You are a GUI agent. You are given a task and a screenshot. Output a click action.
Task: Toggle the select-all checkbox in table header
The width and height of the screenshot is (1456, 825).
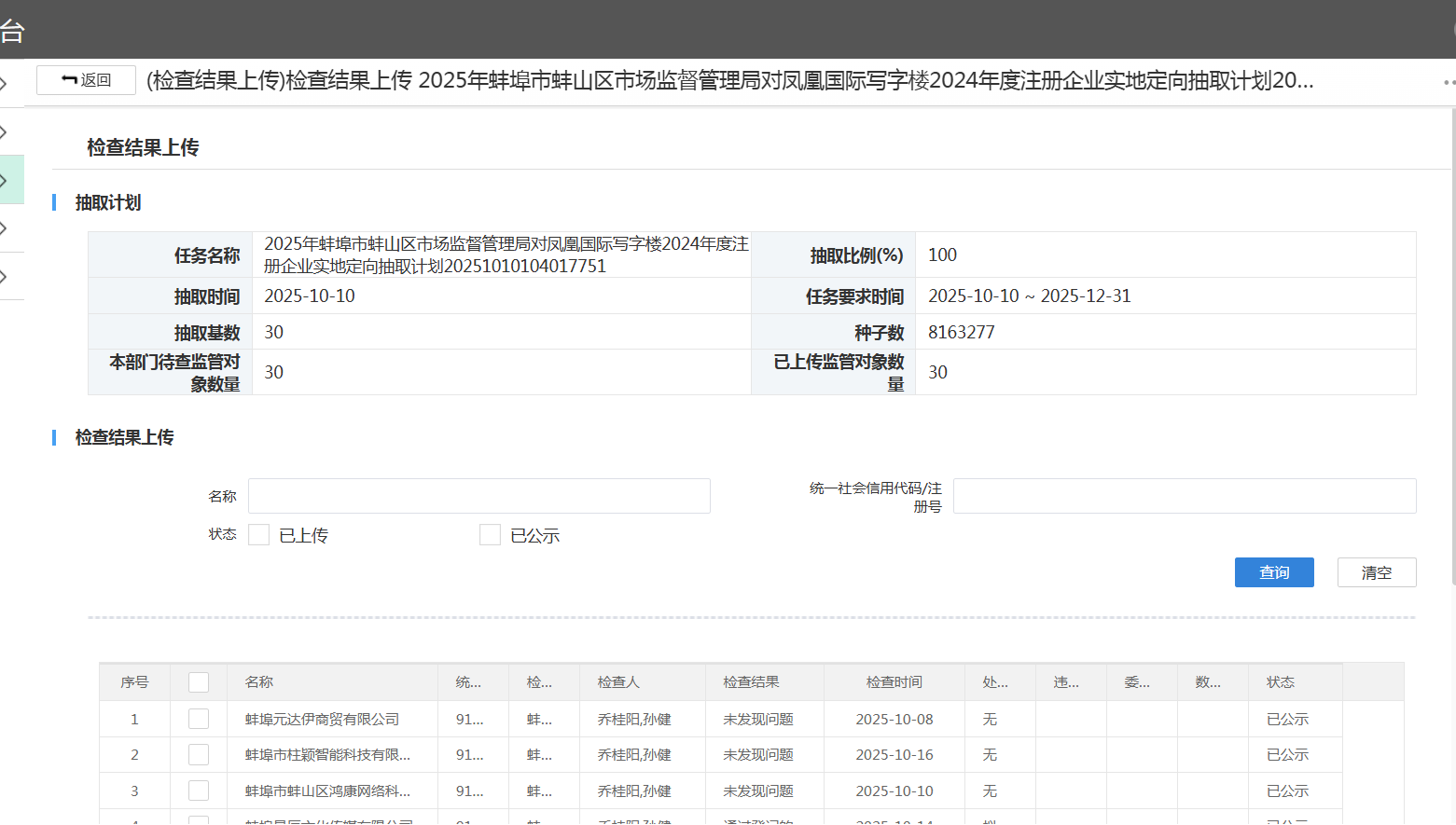(199, 682)
